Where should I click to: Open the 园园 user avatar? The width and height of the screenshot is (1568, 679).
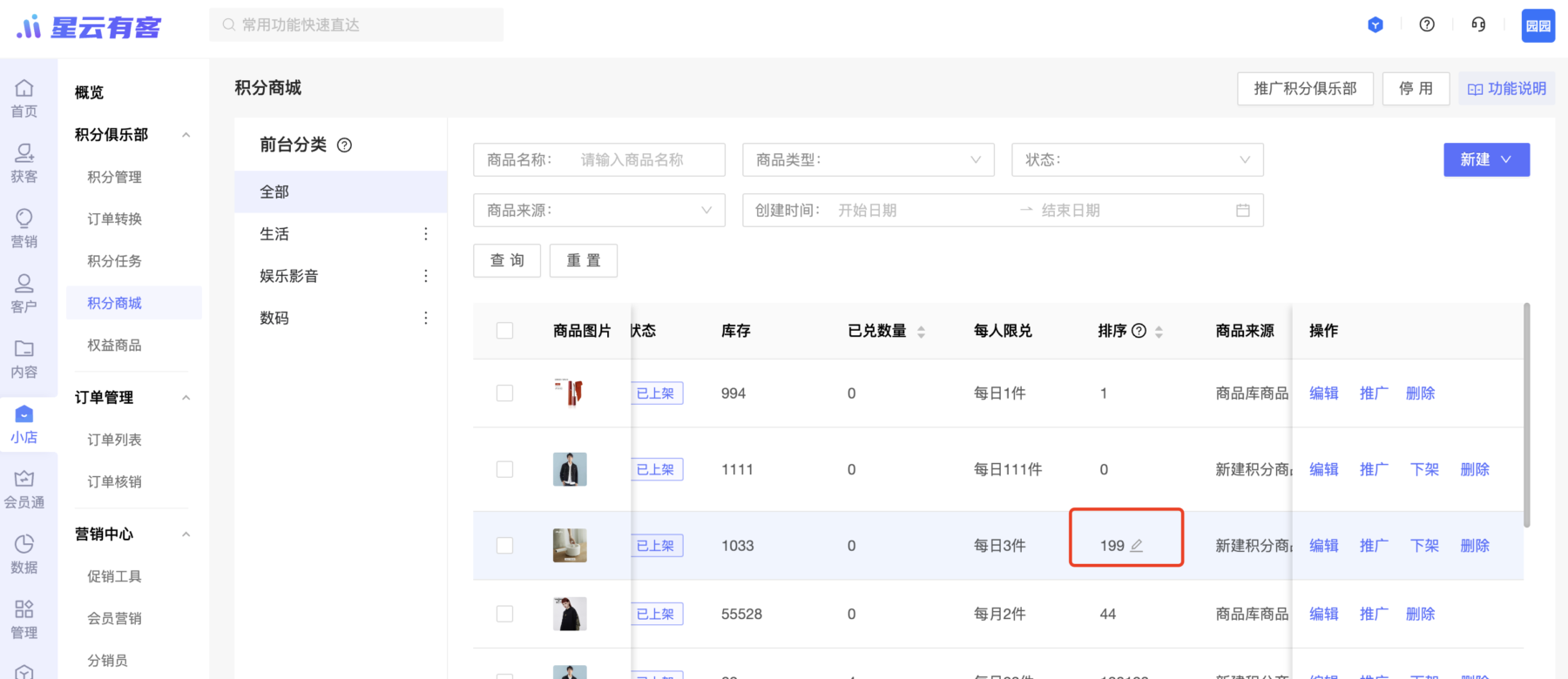1538,25
